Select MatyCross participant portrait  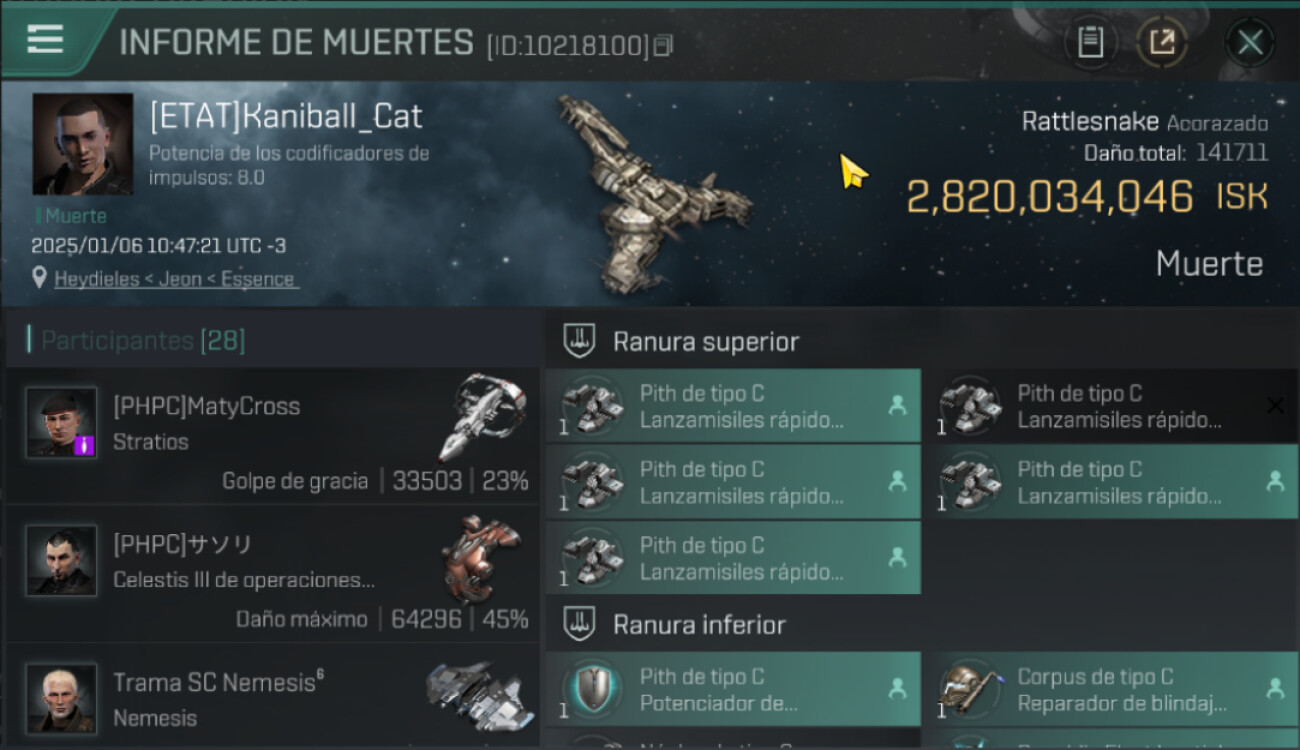click(61, 422)
